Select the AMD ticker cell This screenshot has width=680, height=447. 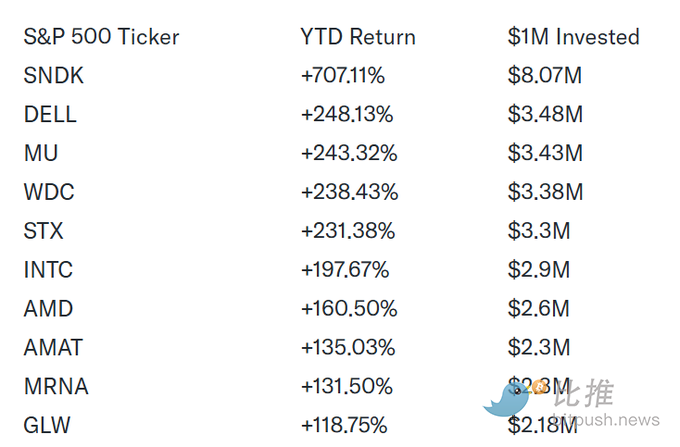(x=48, y=309)
